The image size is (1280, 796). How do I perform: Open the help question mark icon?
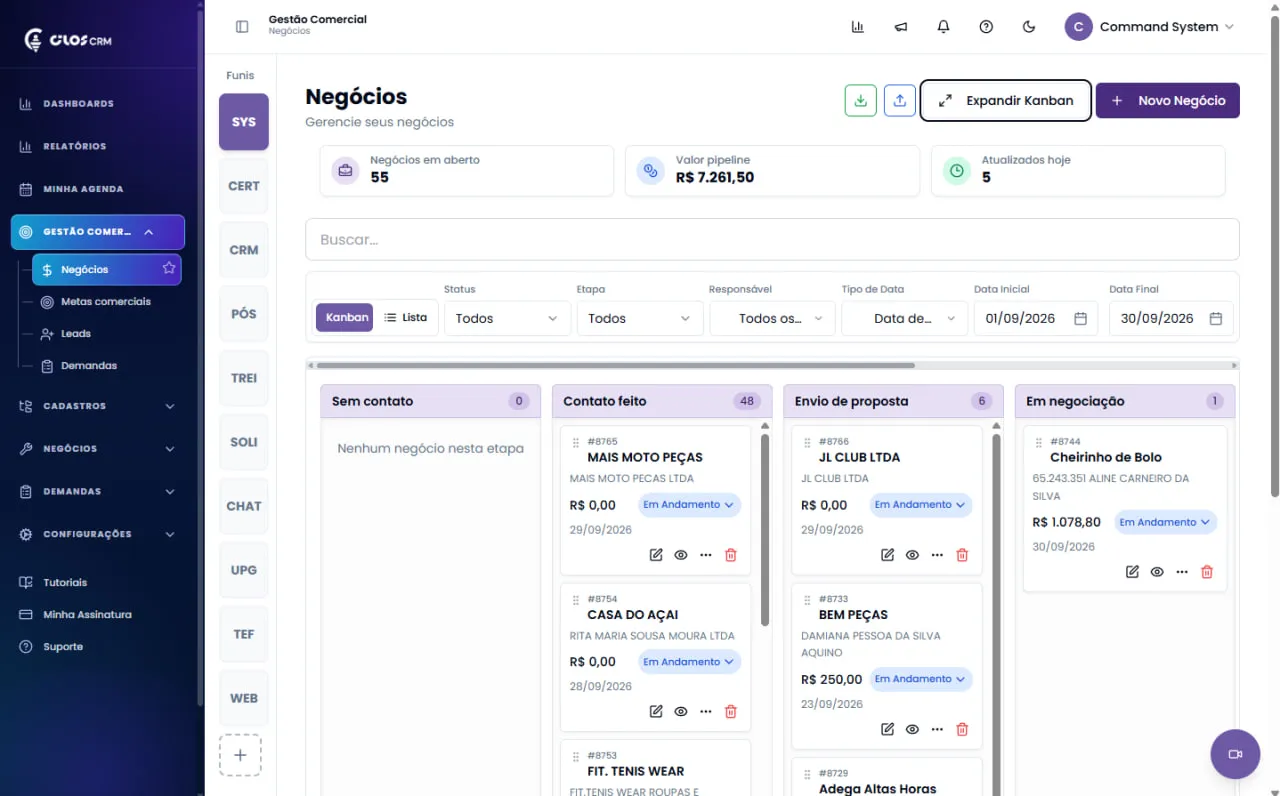pos(986,27)
